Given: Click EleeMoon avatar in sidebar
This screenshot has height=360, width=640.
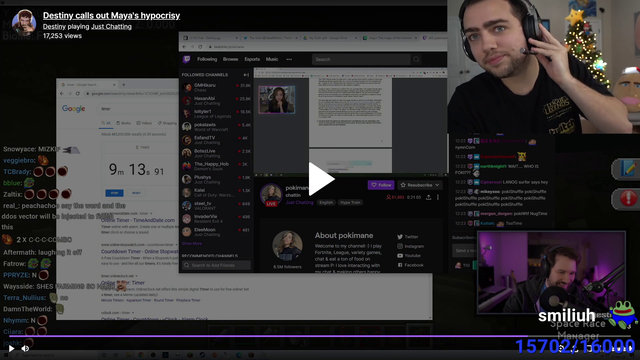Looking at the screenshot, I should 187,231.
